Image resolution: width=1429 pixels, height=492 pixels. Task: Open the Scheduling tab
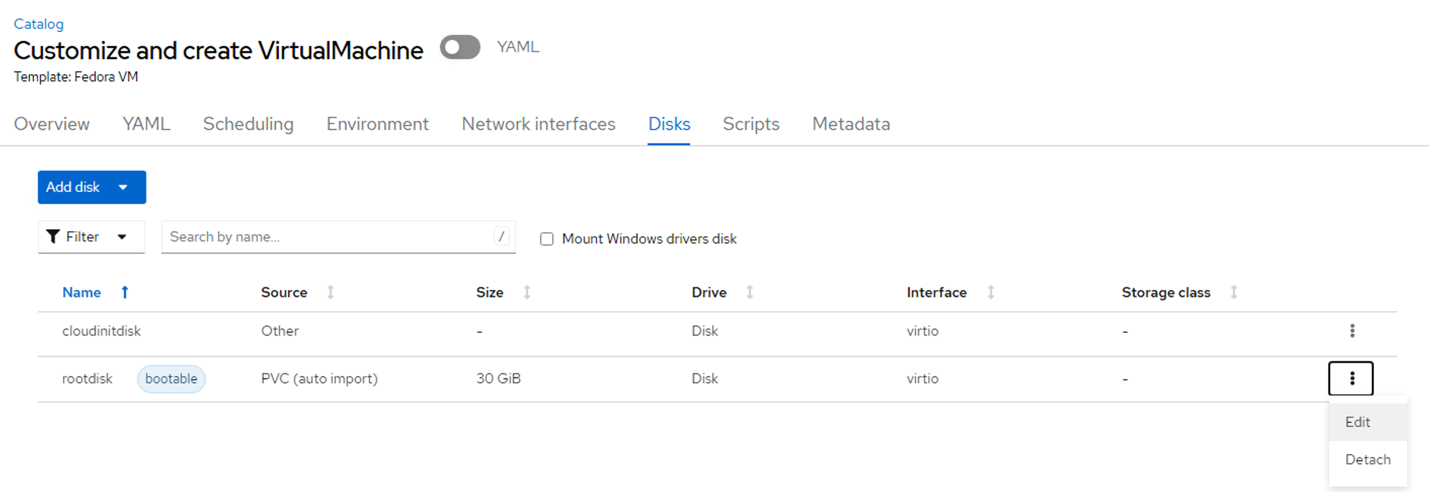coord(248,124)
